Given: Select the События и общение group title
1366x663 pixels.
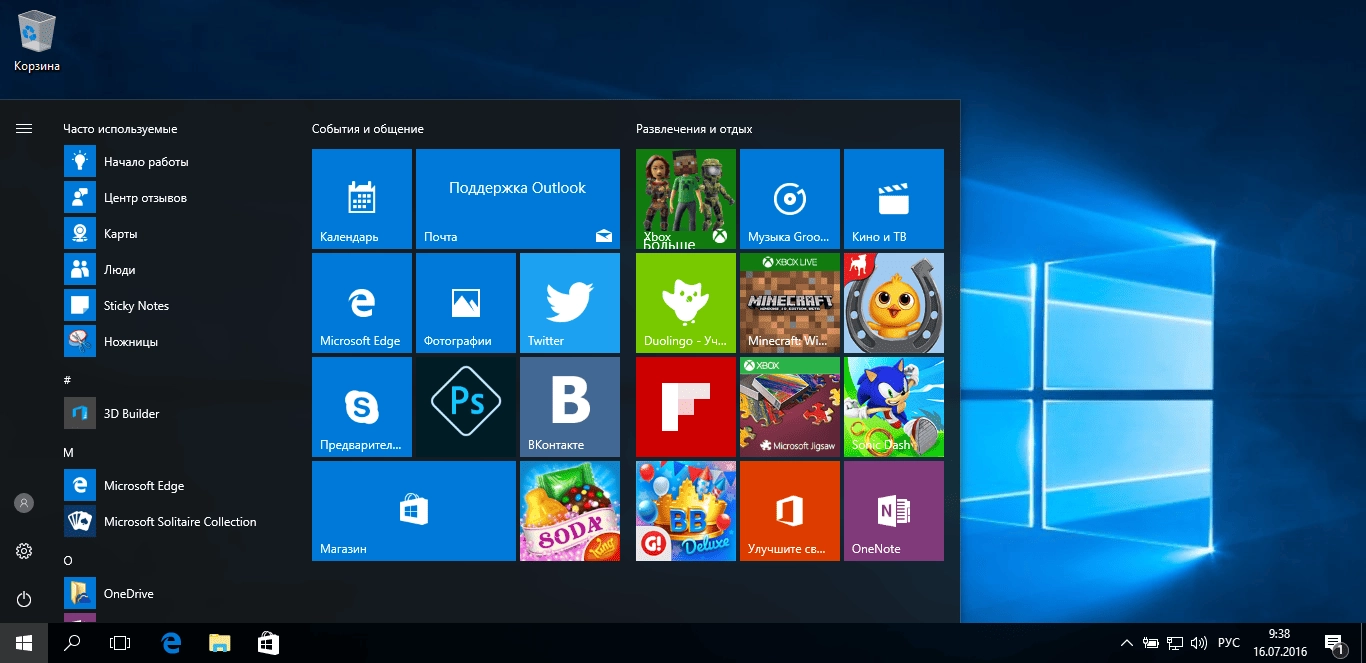Looking at the screenshot, I should point(367,129).
